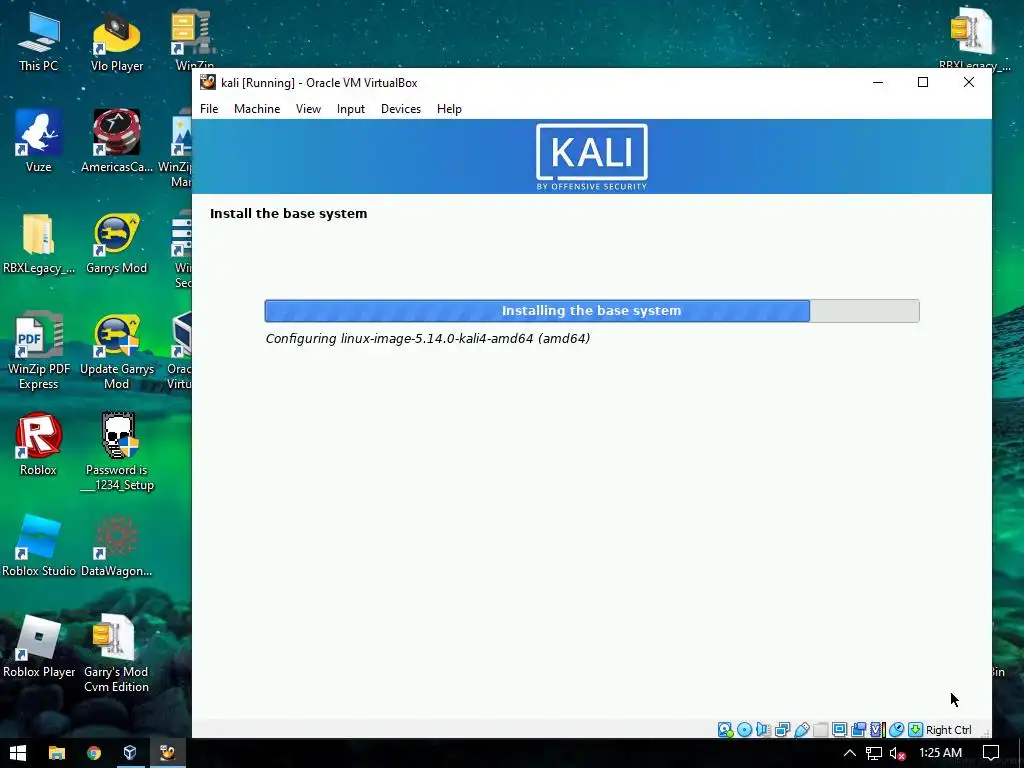The width and height of the screenshot is (1024, 768).
Task: Click the green keyboard capture arrow icon
Action: click(x=916, y=729)
